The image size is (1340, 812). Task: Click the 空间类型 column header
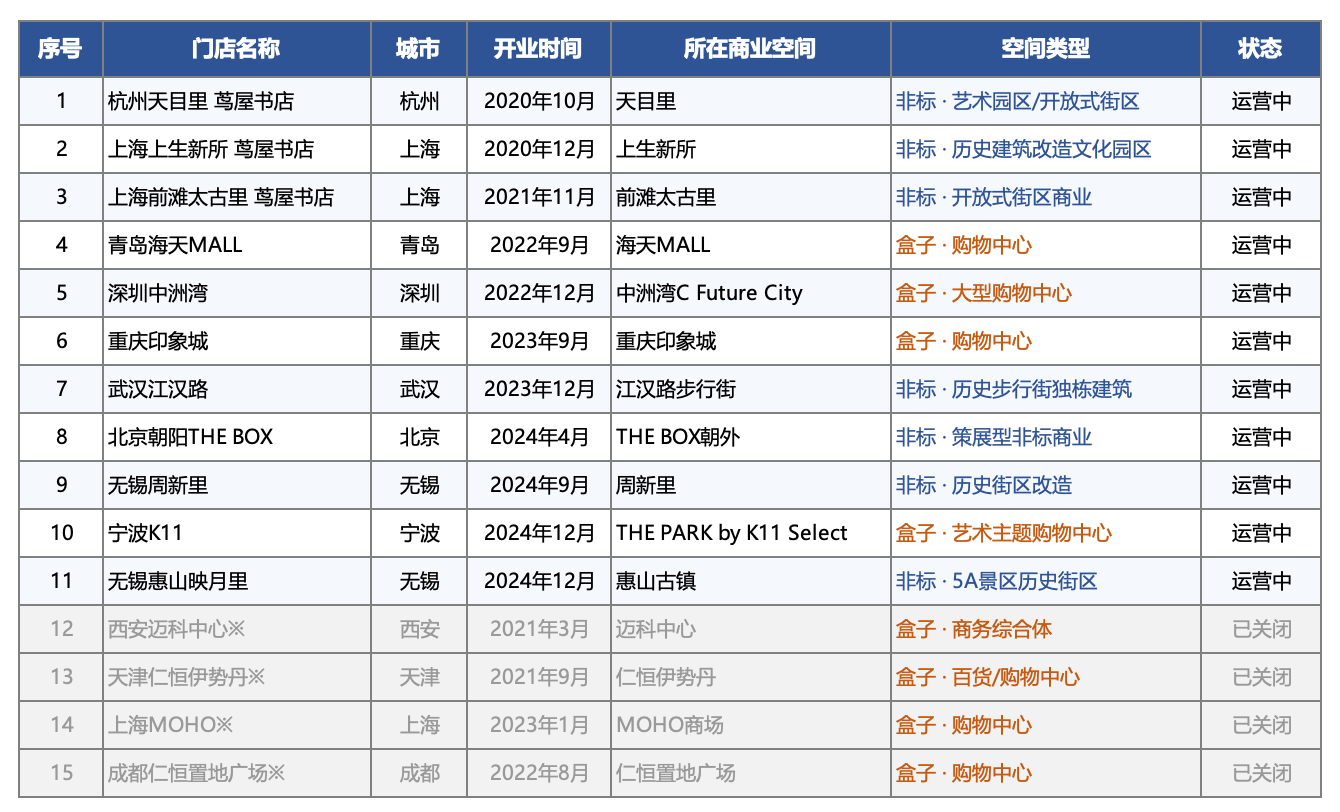pos(1046,49)
